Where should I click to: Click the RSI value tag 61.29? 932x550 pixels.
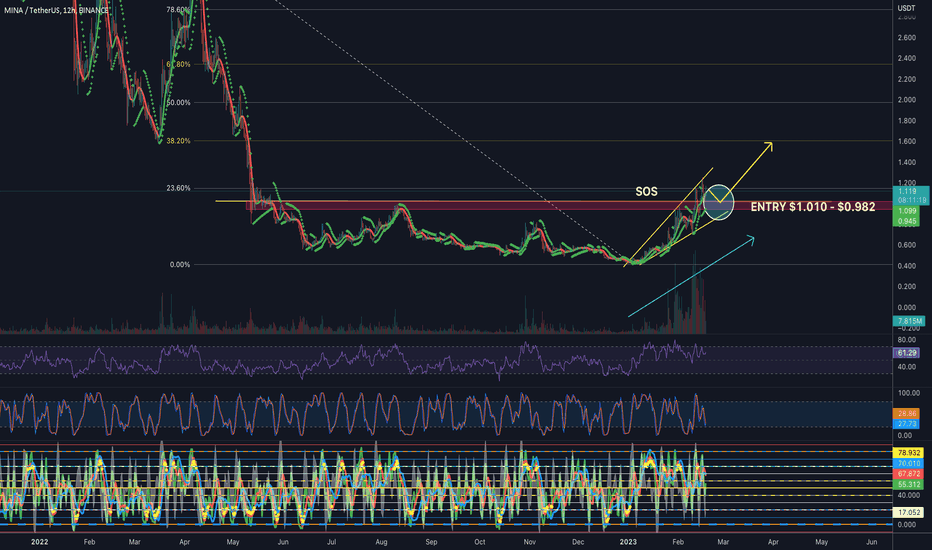pyautogui.click(x=906, y=353)
